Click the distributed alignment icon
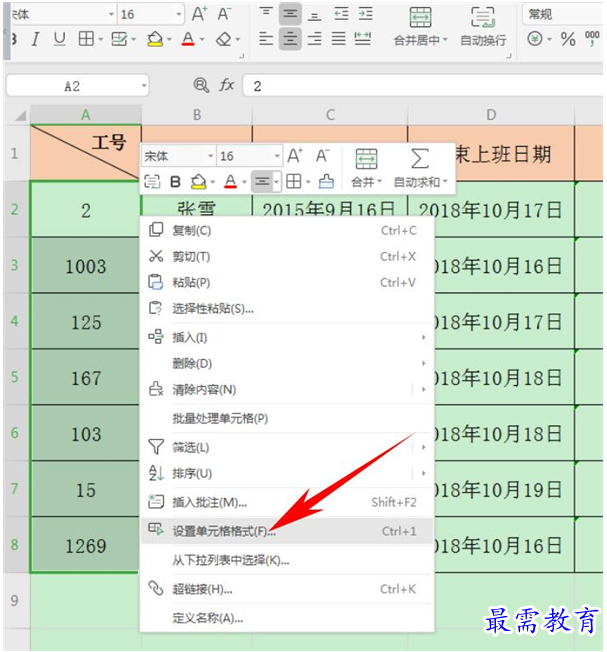 coord(363,39)
